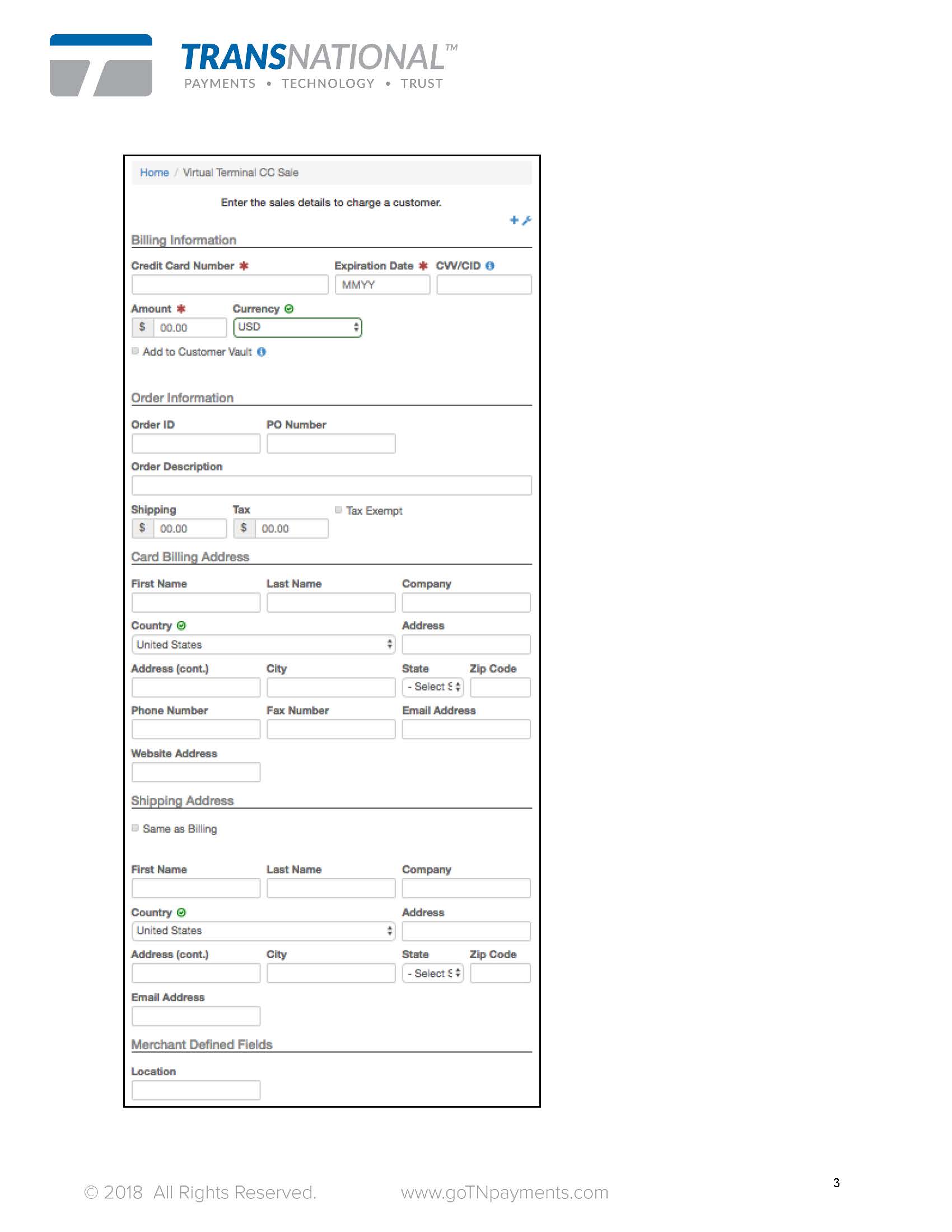
Task: Open the billing address Country dropdown
Action: (263, 644)
